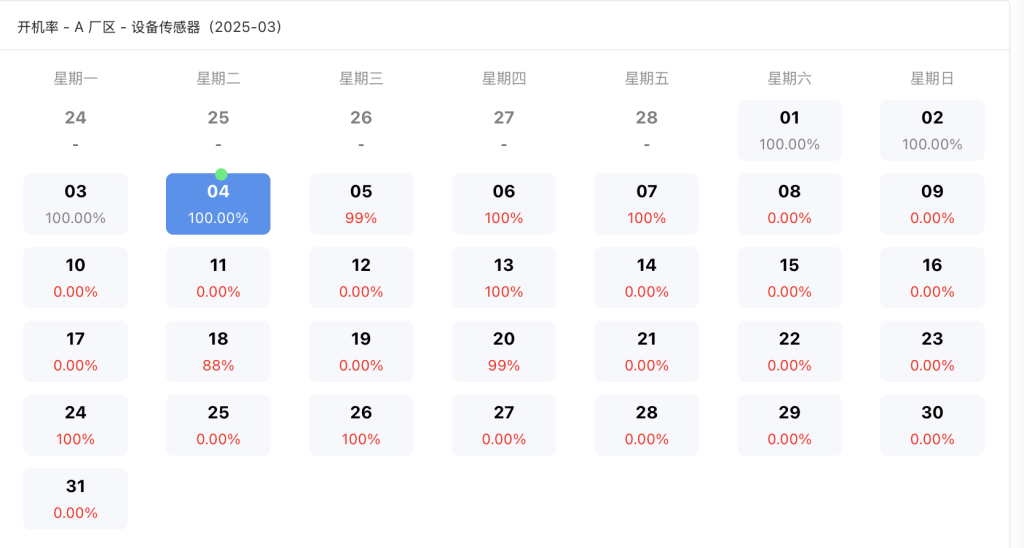Select day 02 on Sunday column
The image size is (1024, 548).
932,130
